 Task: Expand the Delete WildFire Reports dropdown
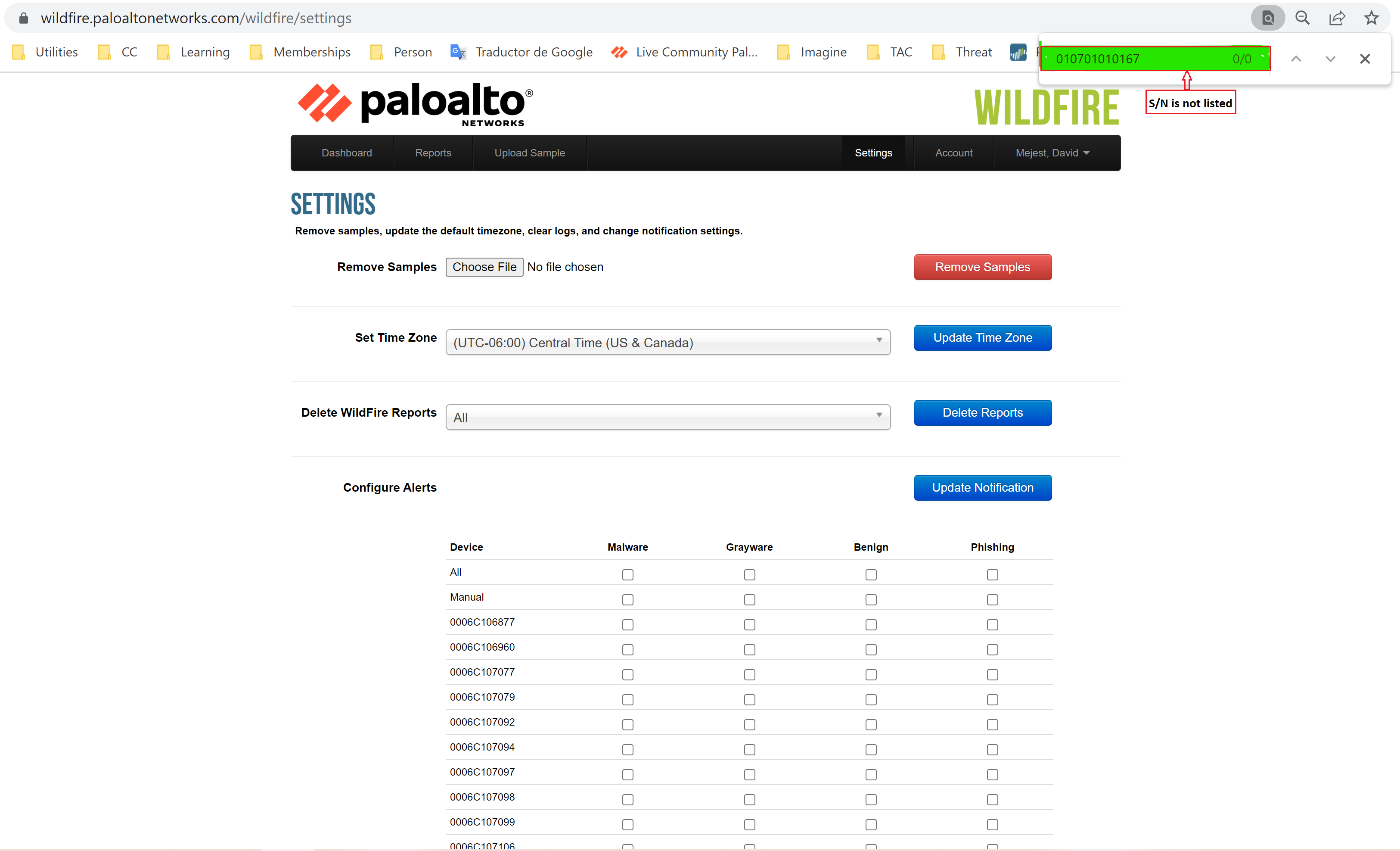point(667,417)
